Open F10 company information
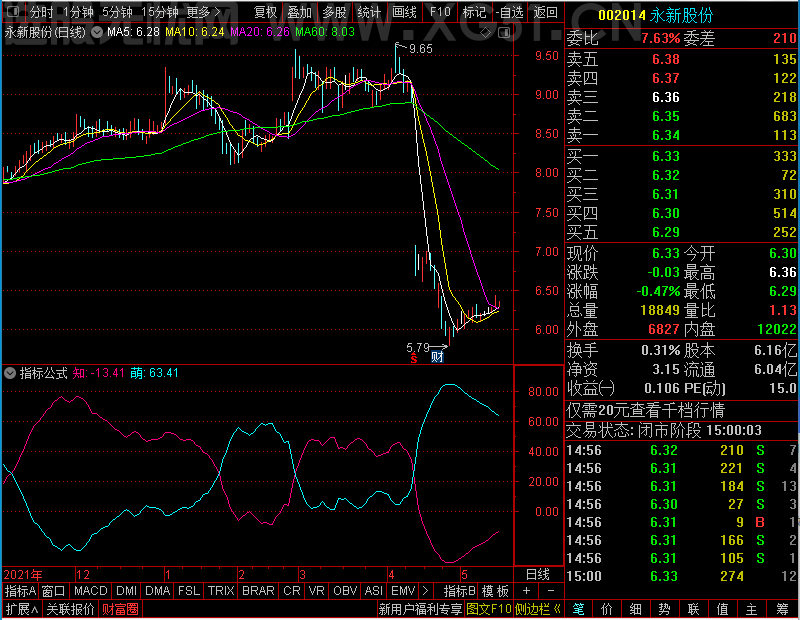 click(x=440, y=12)
